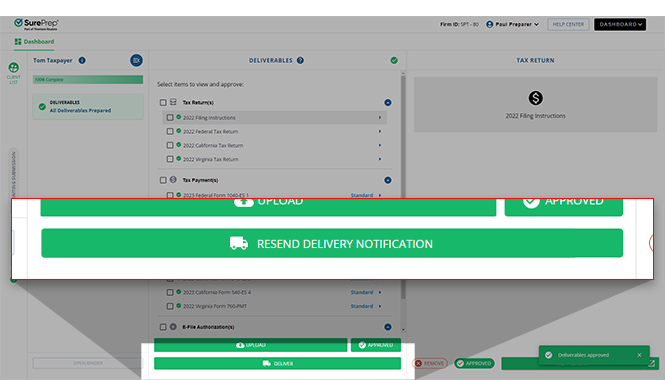The height and width of the screenshot is (380, 665).
Task: Click the small UPLOAD button above Deliver
Action: point(251,345)
